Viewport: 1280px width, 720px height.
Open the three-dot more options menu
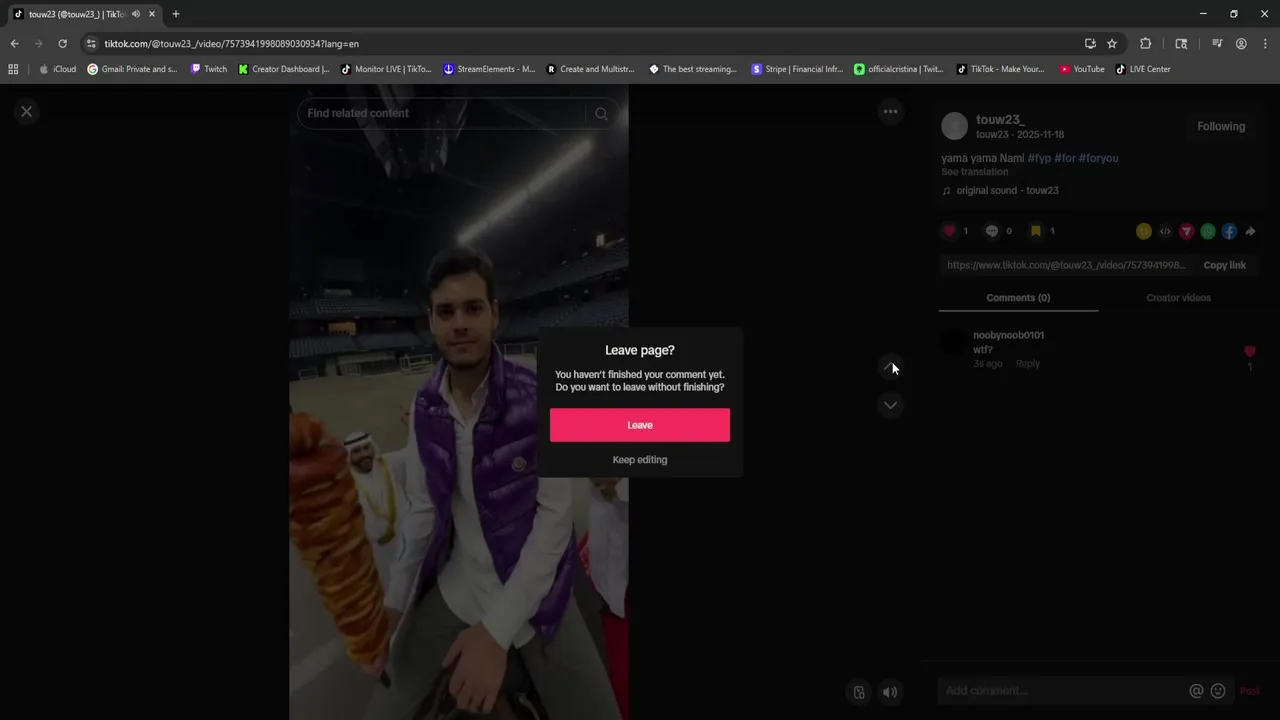(x=890, y=112)
